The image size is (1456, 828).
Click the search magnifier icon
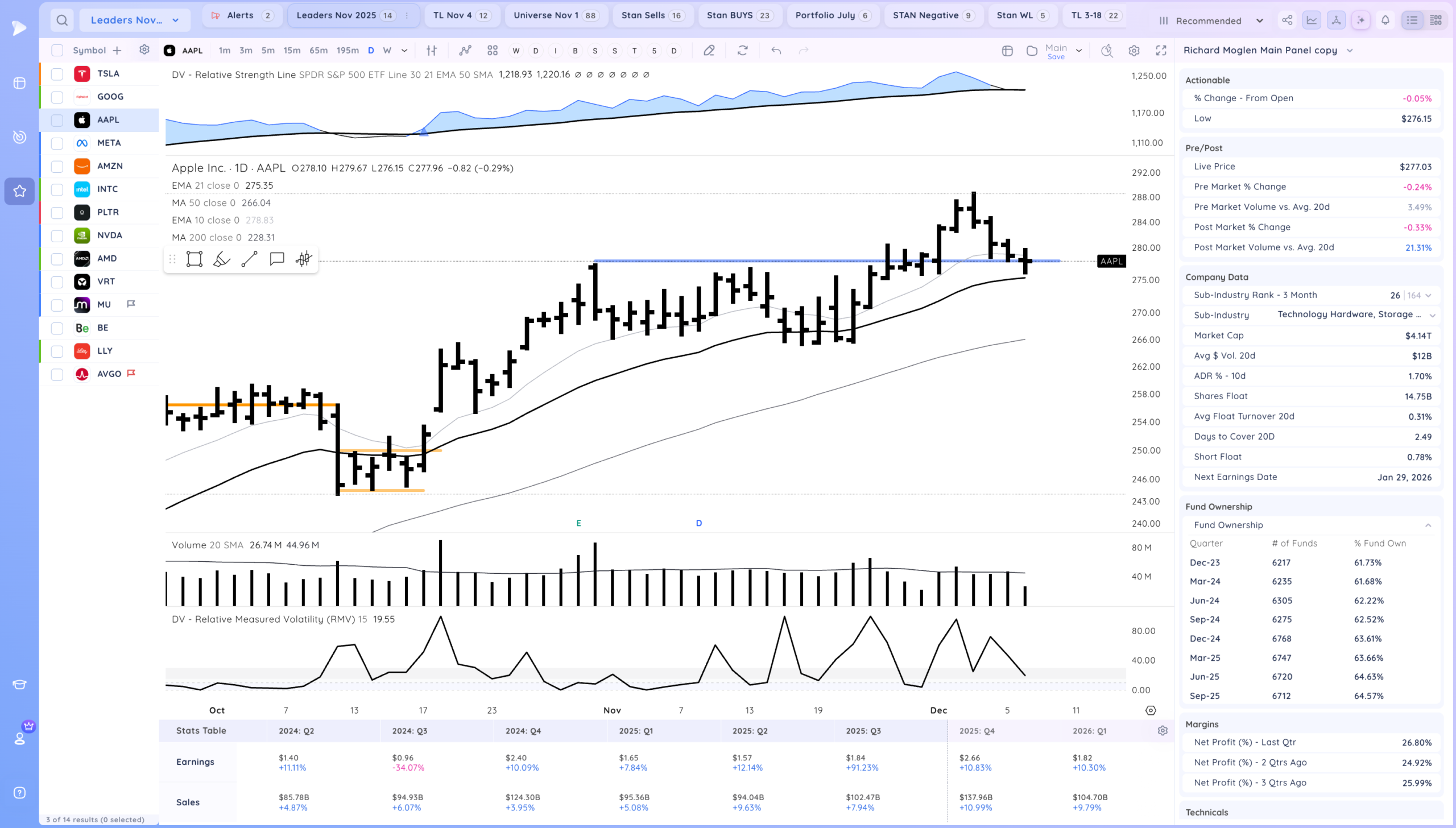62,20
